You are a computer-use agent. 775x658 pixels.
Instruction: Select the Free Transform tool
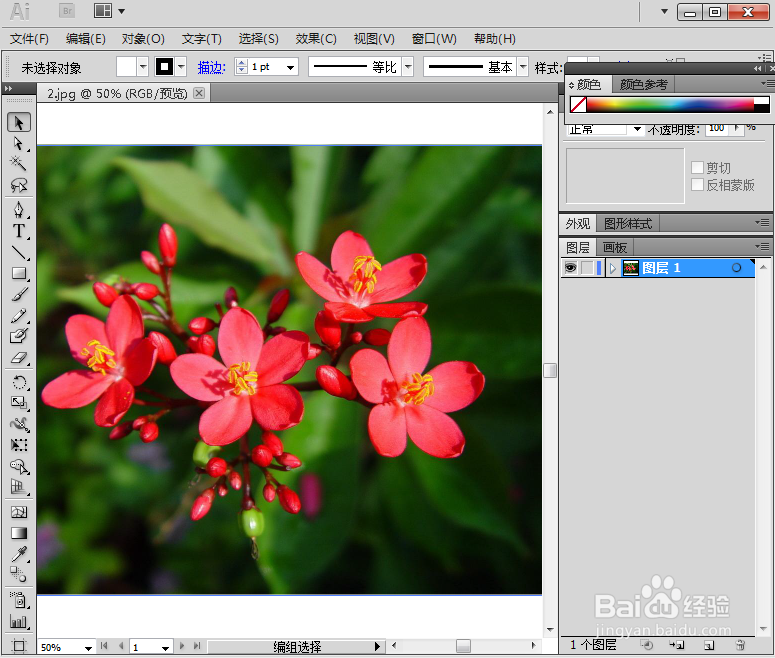click(x=19, y=445)
